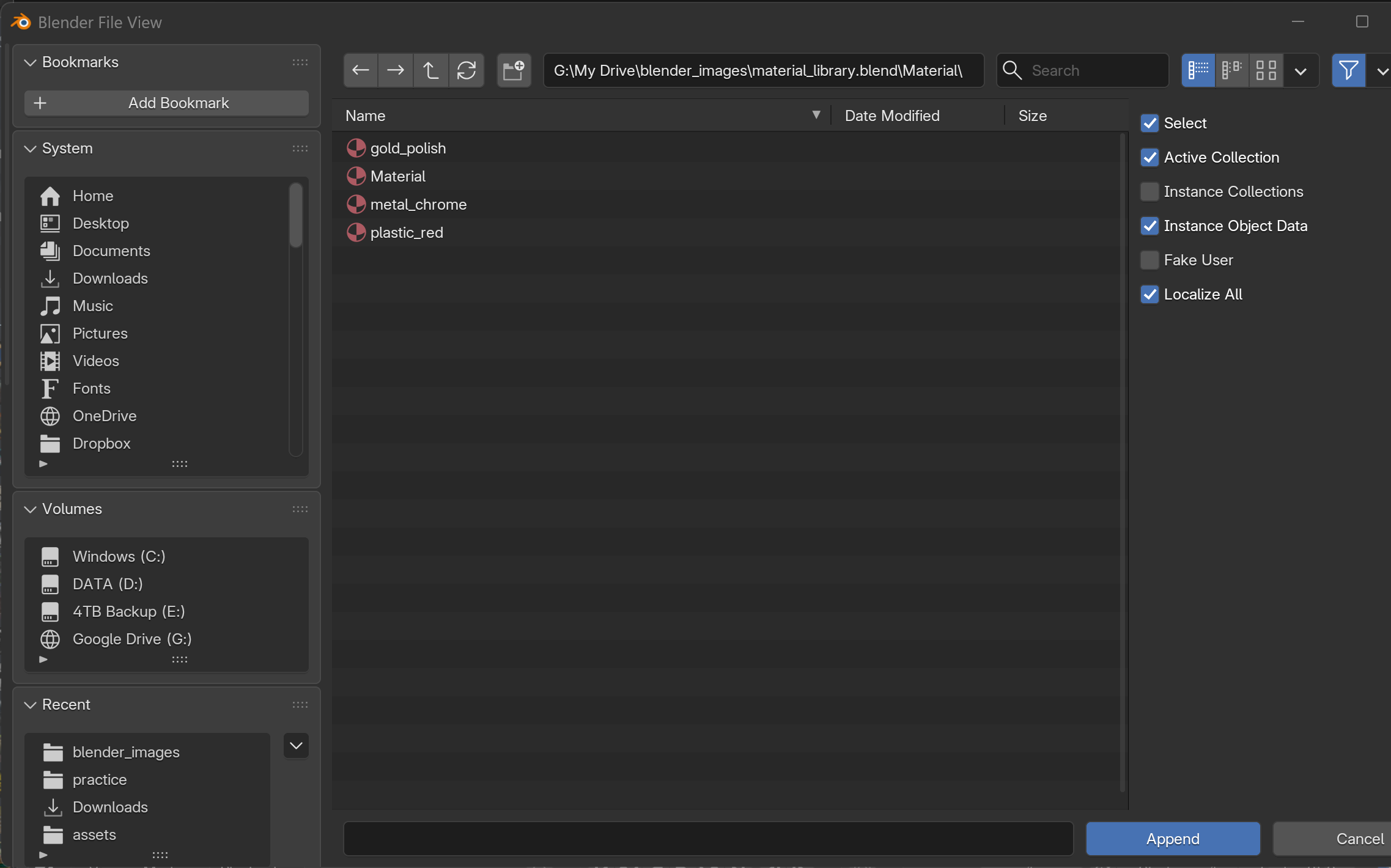Go forward to next folder

pos(396,70)
